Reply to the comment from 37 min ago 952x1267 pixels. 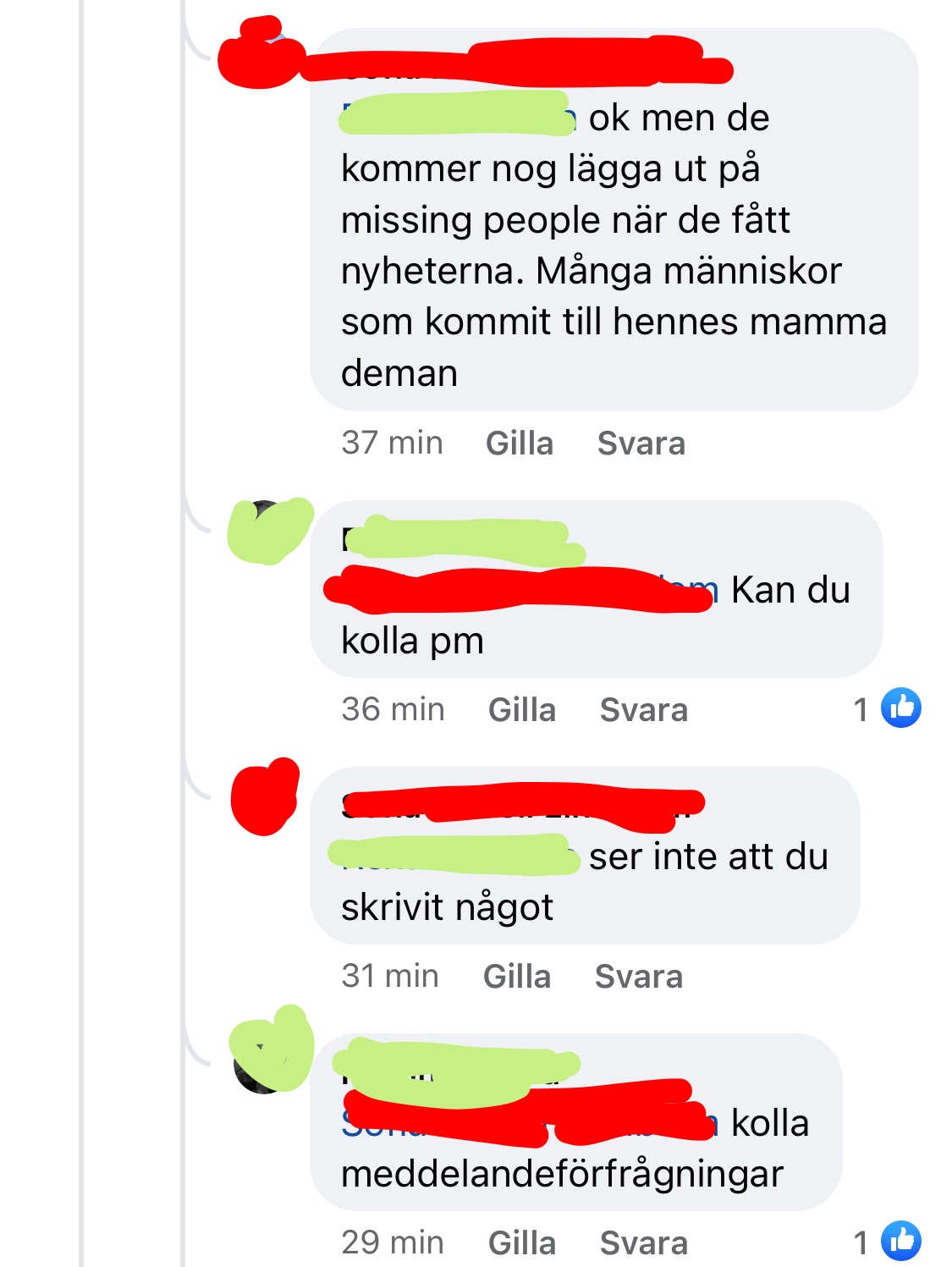(x=641, y=443)
